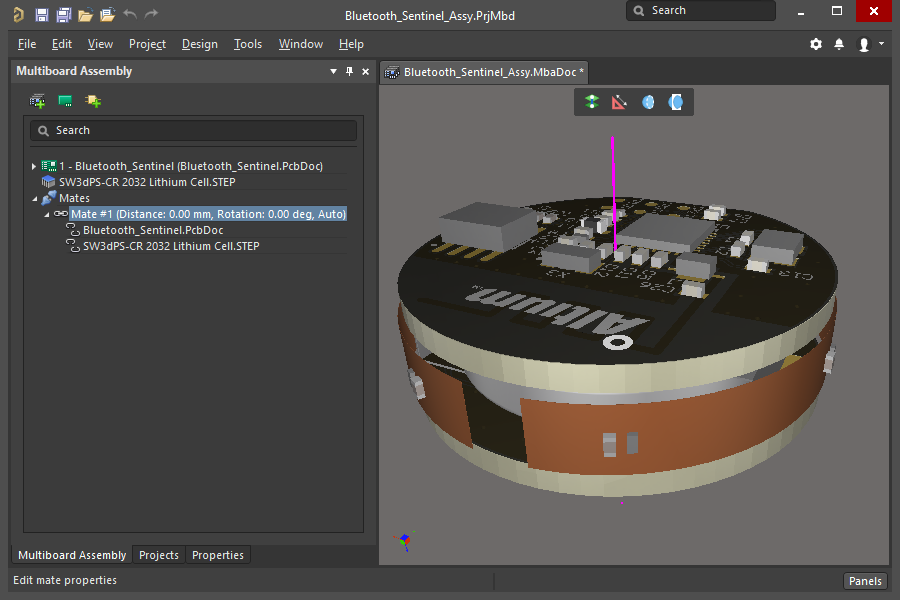Click the Panels button

(x=865, y=581)
